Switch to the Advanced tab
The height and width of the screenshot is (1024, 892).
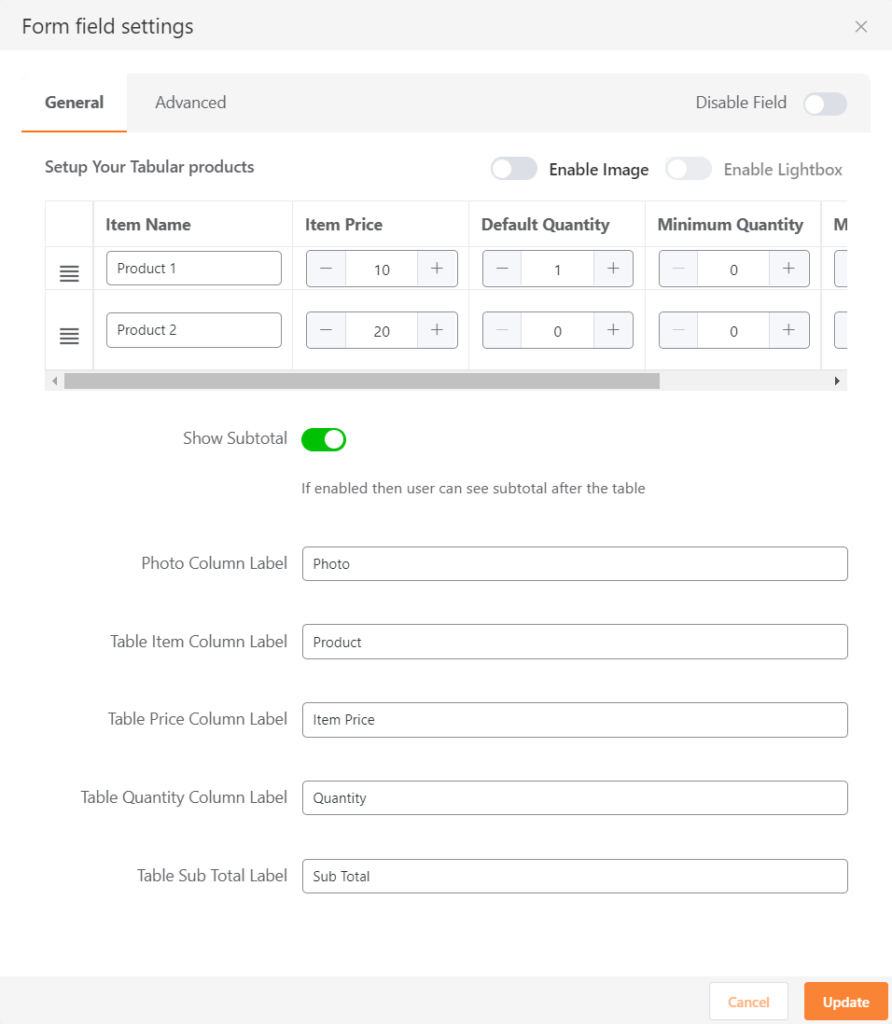tap(190, 102)
